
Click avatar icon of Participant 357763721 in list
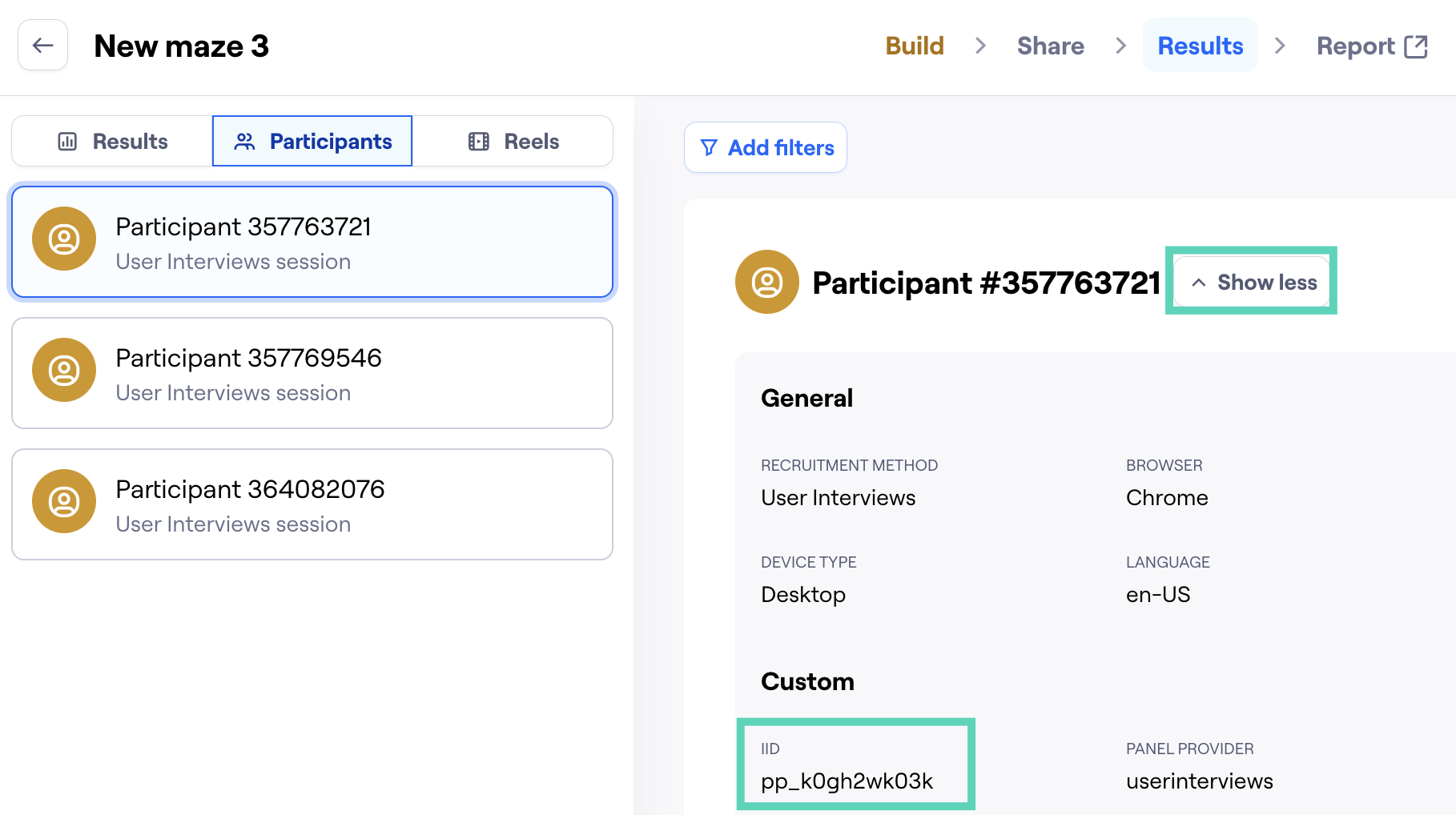pos(64,239)
